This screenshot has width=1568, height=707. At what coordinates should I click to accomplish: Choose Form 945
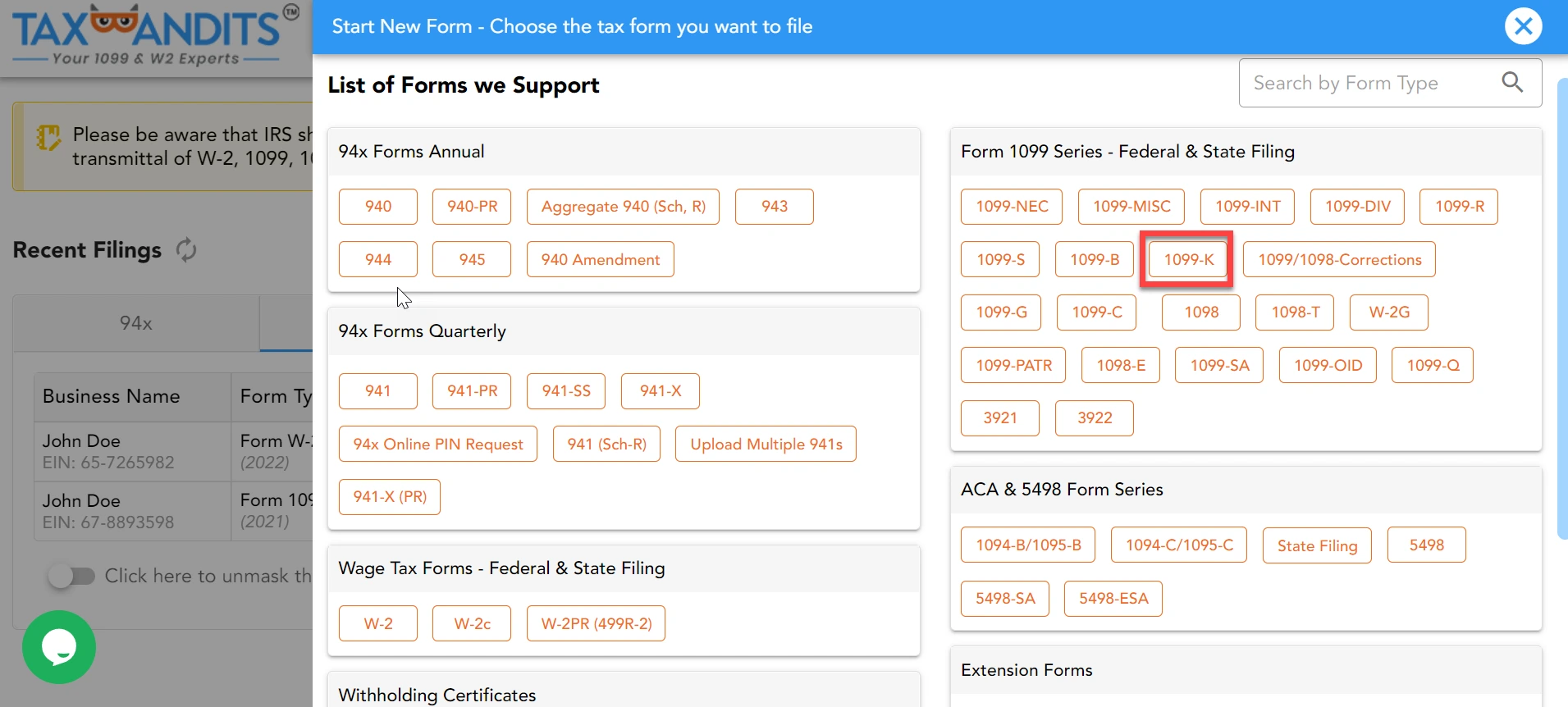[x=472, y=259]
